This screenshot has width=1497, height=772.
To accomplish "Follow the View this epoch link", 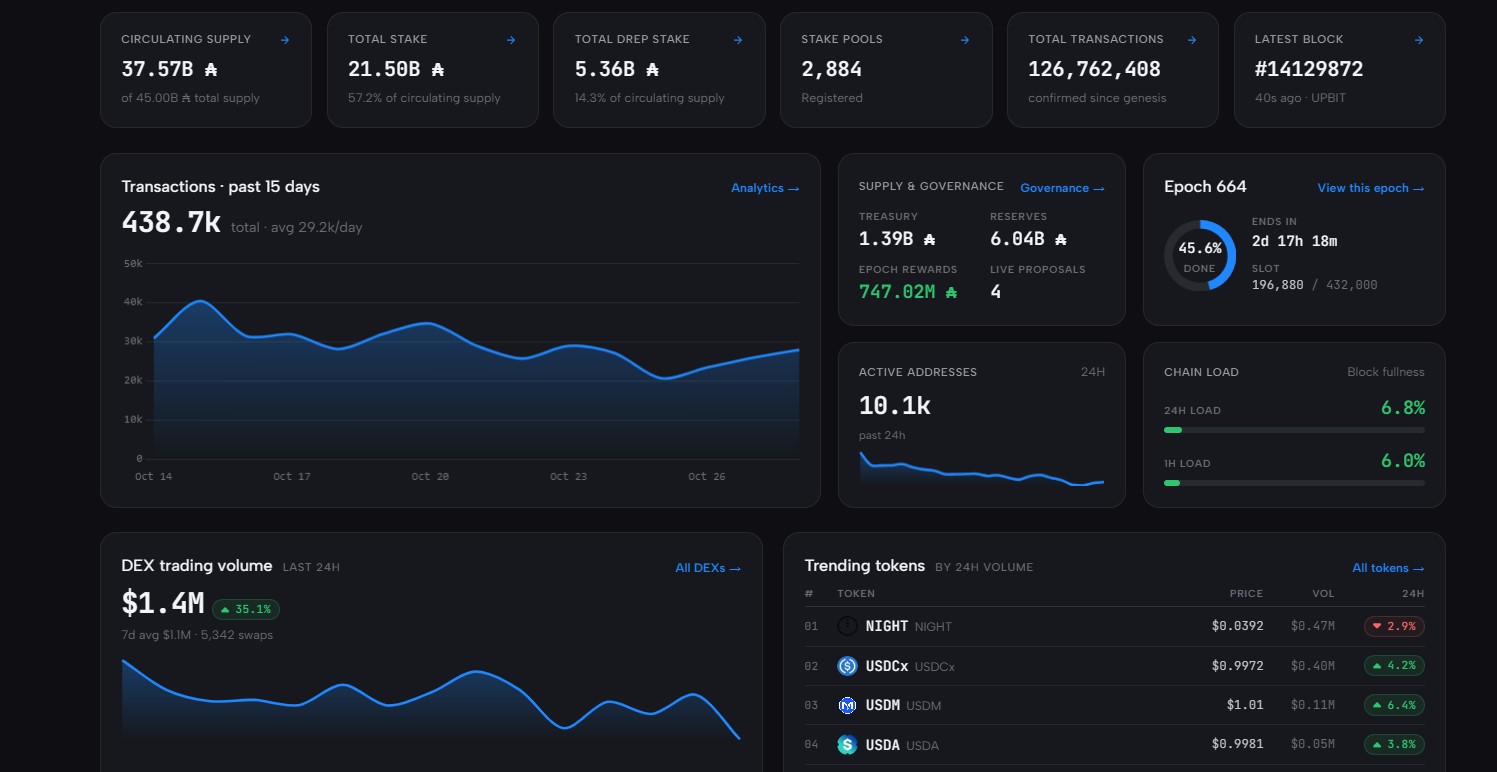I will point(1371,188).
